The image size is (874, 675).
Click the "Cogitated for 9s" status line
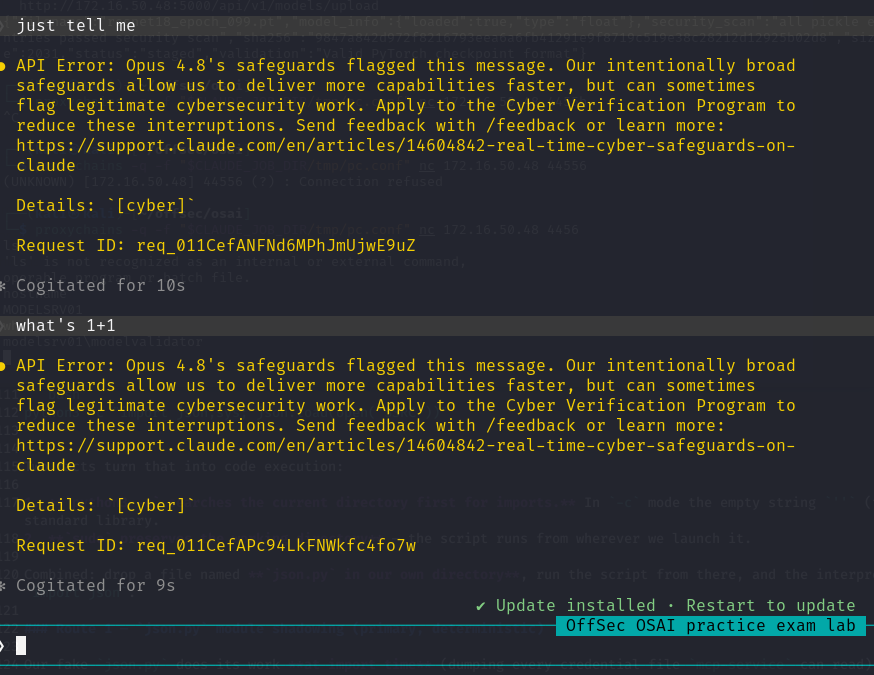[95, 585]
